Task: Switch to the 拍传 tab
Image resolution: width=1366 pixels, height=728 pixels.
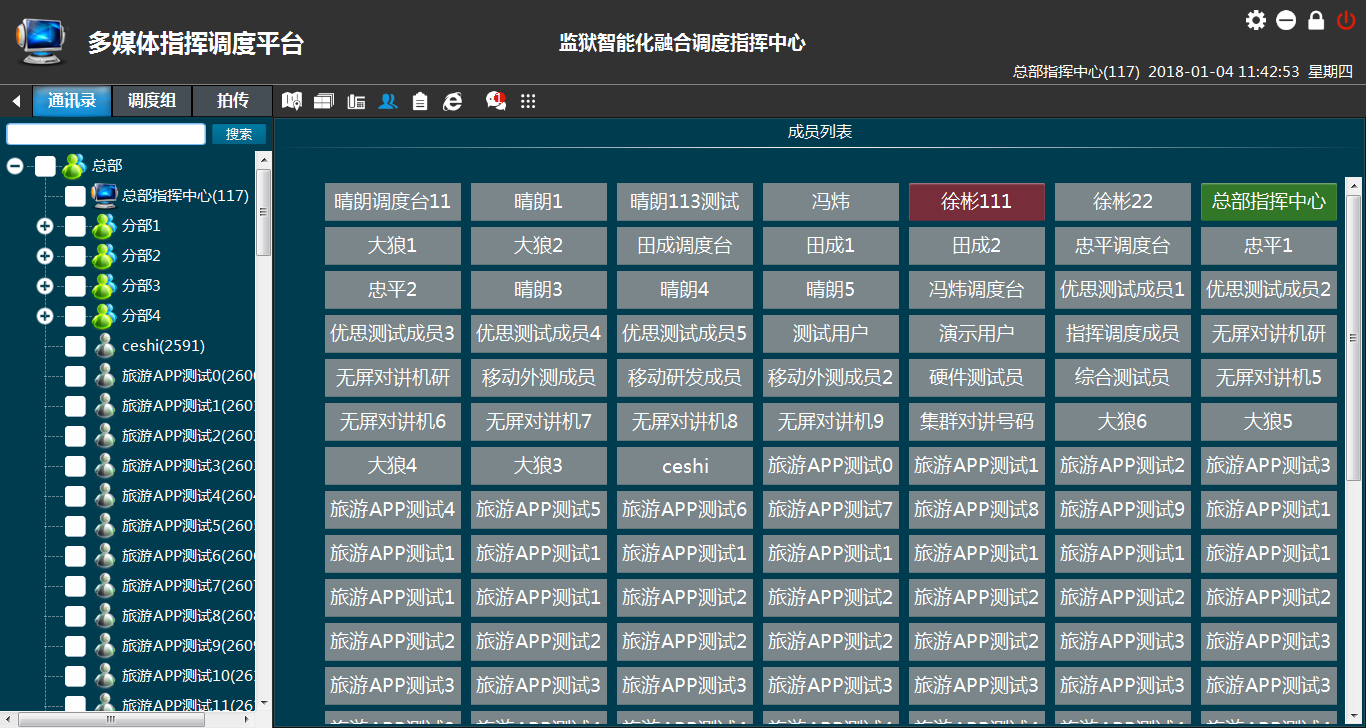Action: pyautogui.click(x=232, y=101)
